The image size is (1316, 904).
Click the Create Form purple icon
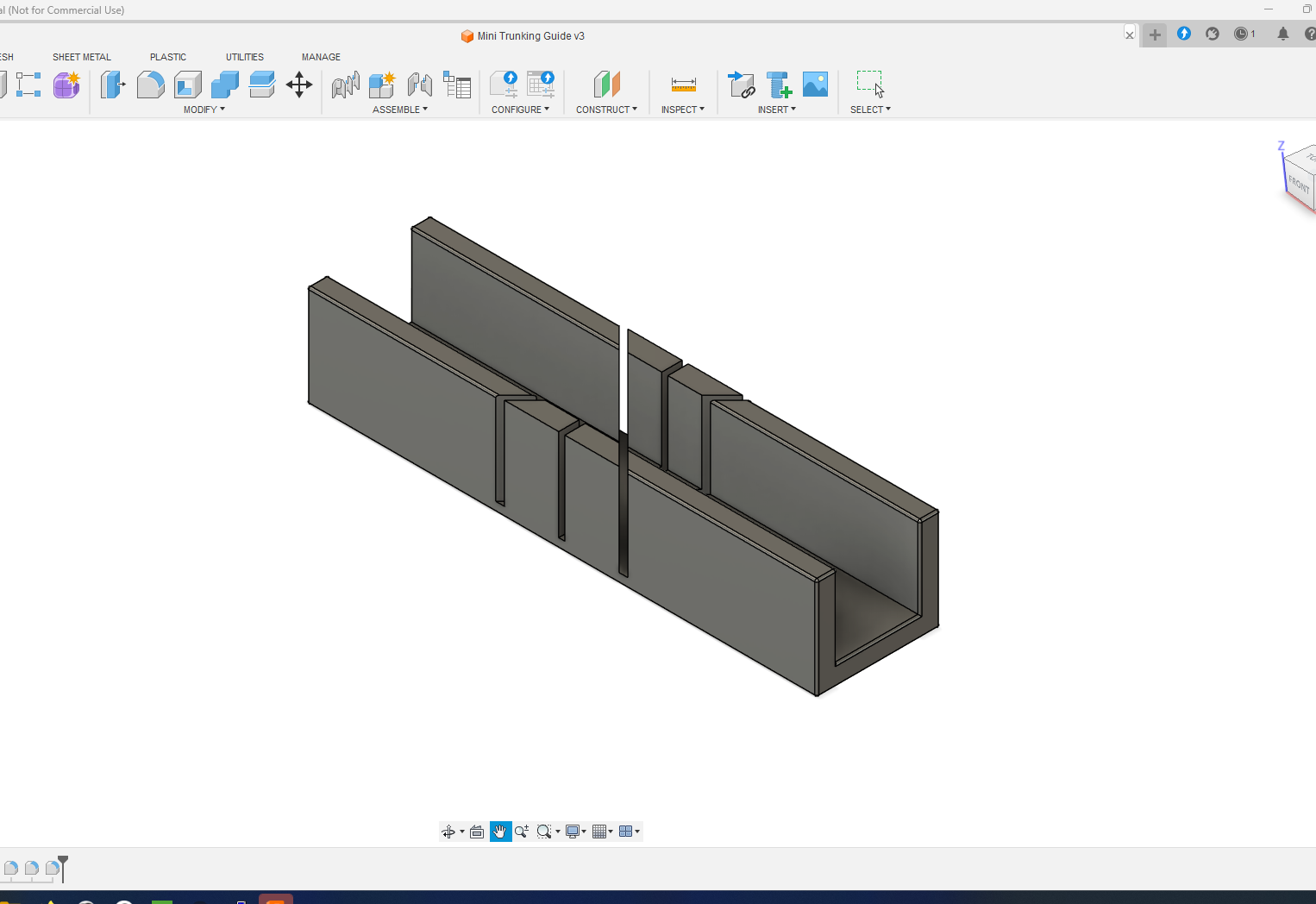point(66,85)
